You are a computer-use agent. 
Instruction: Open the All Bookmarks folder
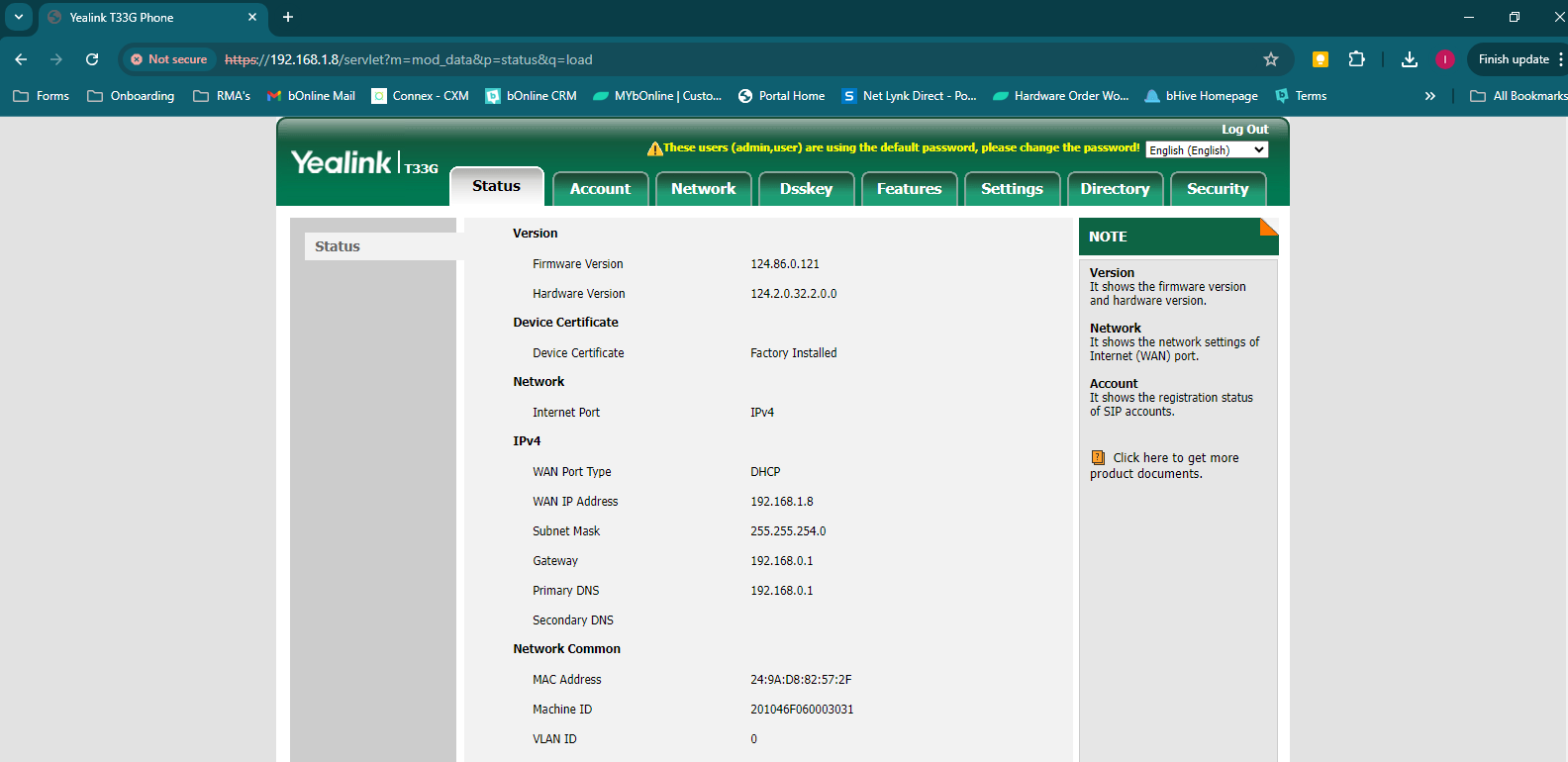click(x=1519, y=96)
